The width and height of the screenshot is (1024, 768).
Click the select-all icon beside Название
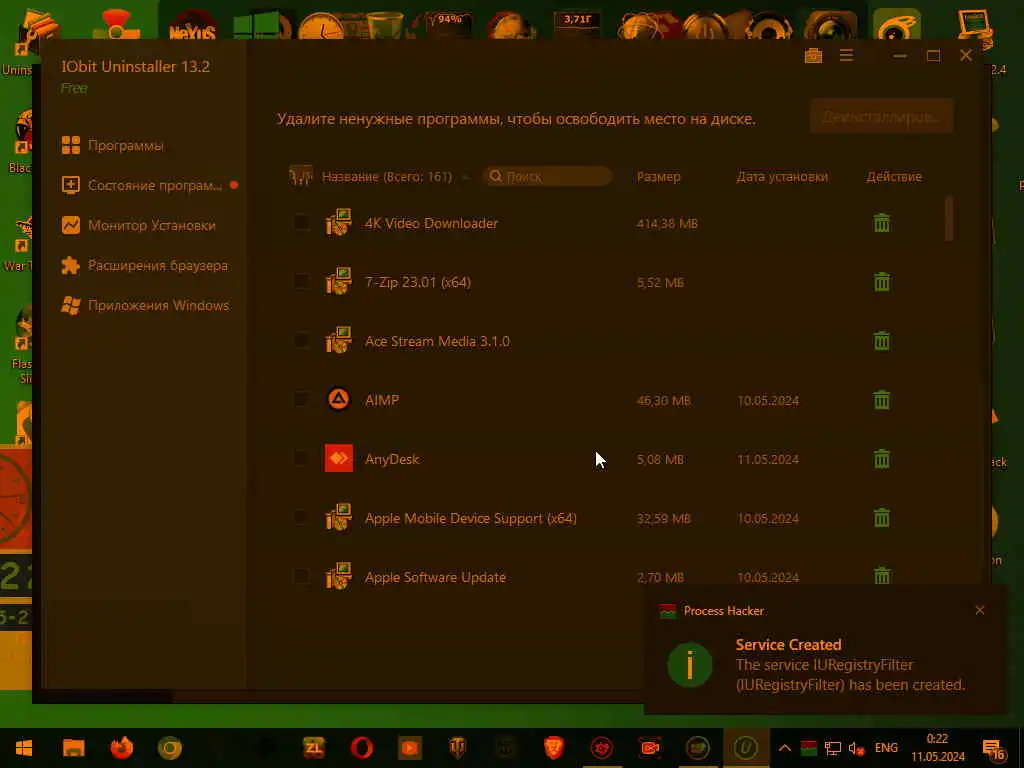(301, 176)
